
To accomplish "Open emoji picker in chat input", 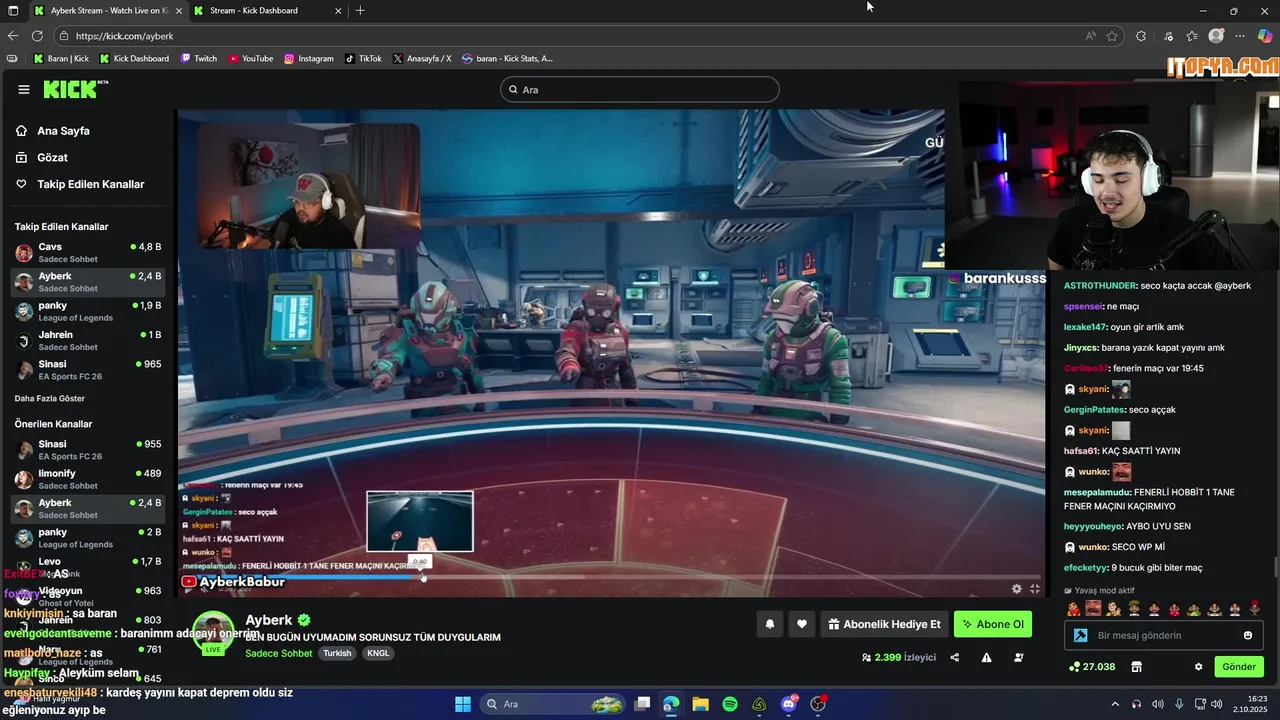I will pyautogui.click(x=1247, y=635).
